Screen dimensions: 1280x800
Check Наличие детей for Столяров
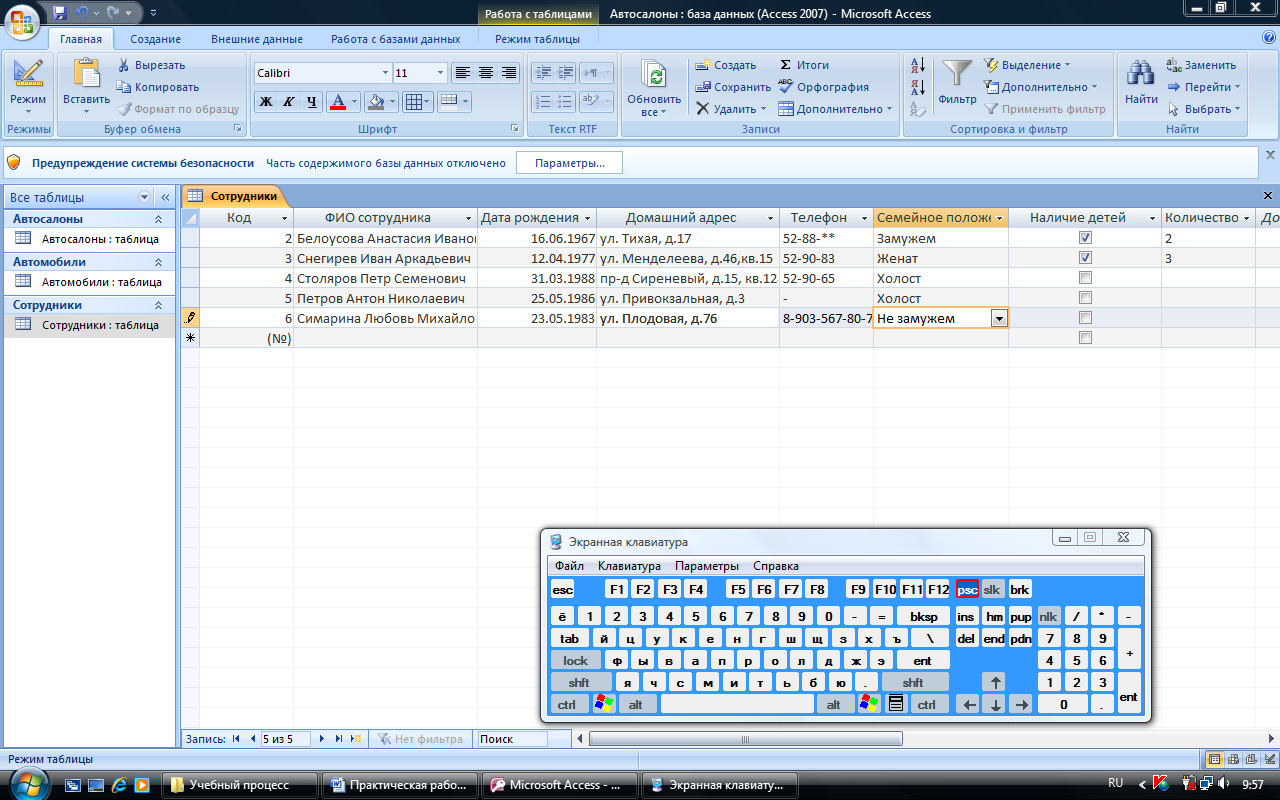(x=1085, y=278)
